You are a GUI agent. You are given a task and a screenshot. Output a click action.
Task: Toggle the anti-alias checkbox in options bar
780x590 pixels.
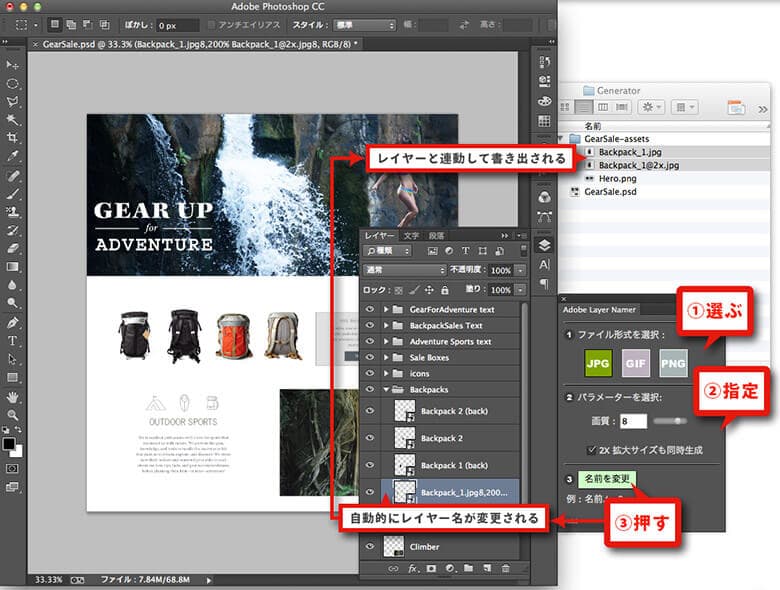point(211,24)
